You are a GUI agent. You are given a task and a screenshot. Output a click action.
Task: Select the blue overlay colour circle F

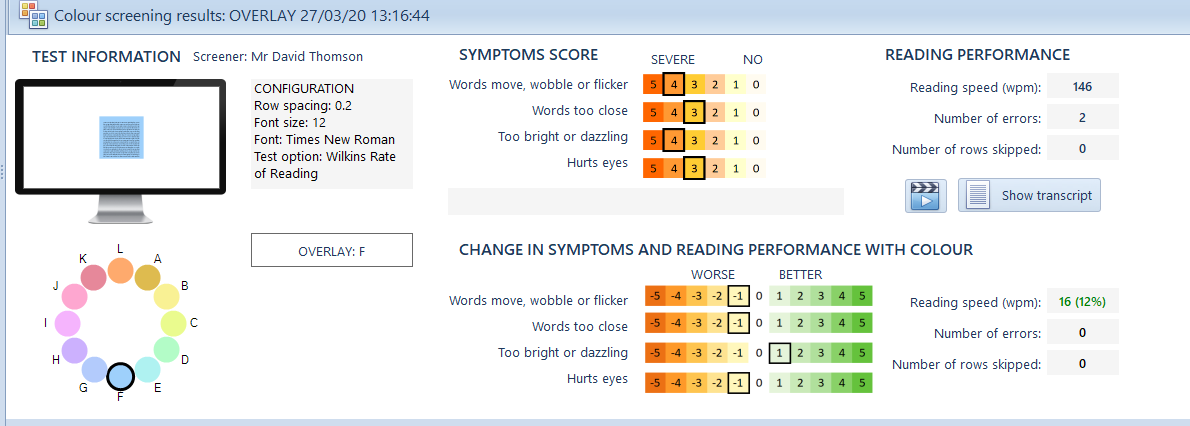pos(120,376)
